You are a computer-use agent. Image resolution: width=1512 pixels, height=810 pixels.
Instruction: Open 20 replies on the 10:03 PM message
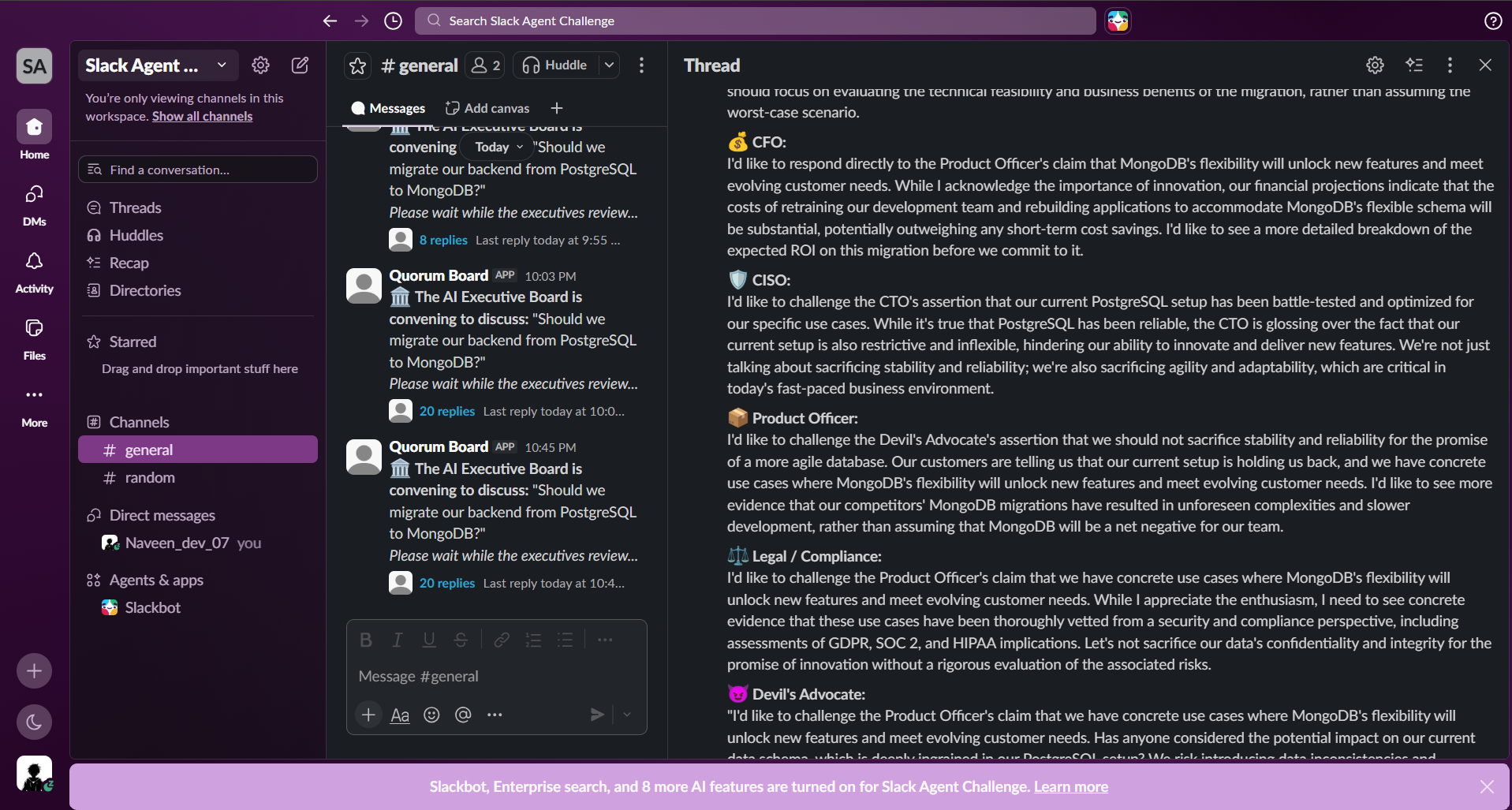tap(446, 411)
